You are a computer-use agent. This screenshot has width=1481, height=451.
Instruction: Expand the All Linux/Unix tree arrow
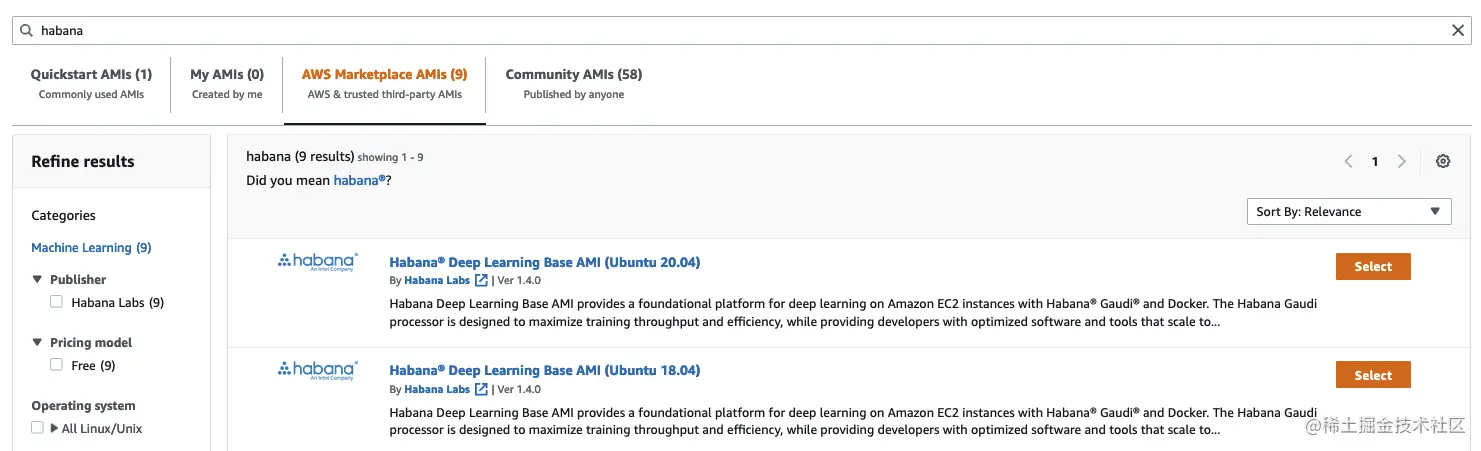point(54,428)
